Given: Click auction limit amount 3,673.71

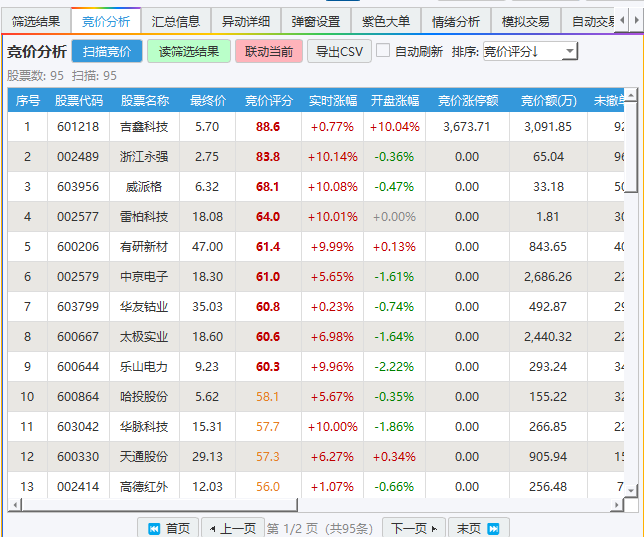Looking at the screenshot, I should (x=467, y=127).
